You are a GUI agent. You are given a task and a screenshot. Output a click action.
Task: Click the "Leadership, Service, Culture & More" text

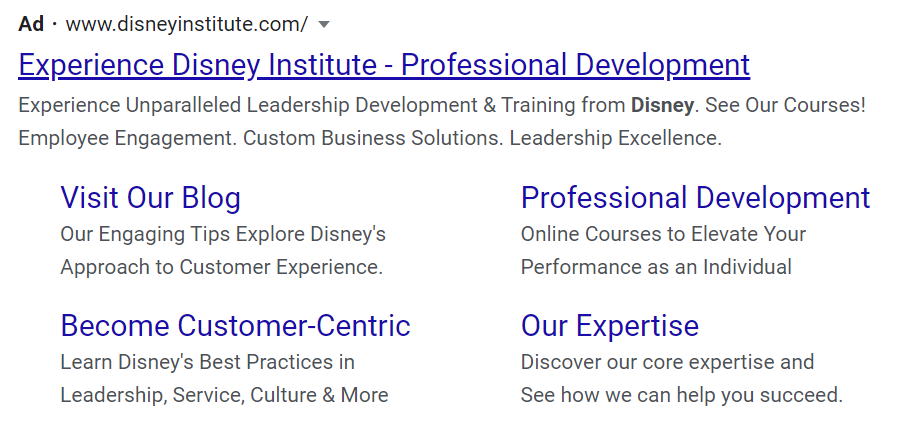click(x=224, y=395)
